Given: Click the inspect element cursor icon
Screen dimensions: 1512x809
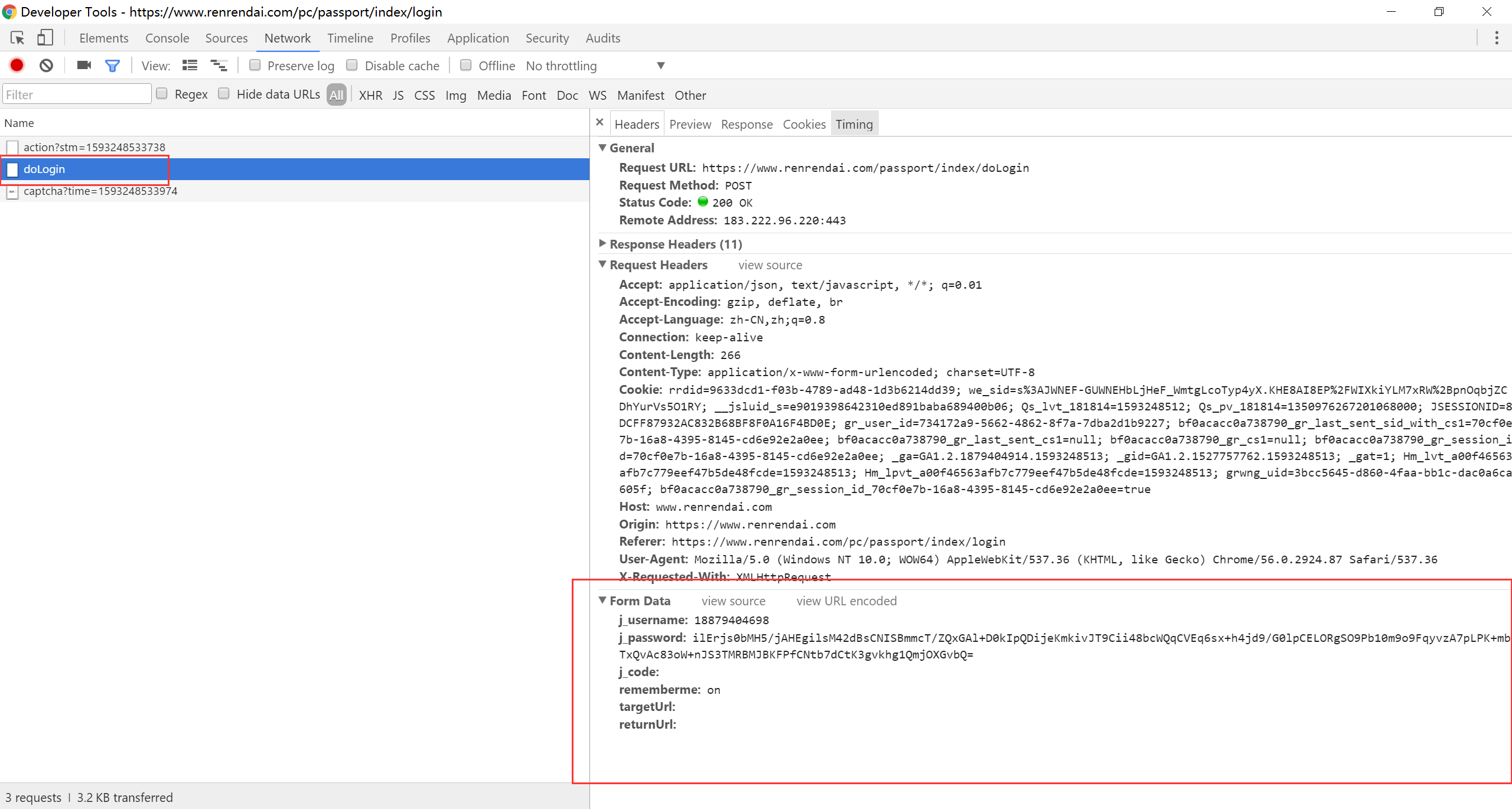Looking at the screenshot, I should tap(17, 38).
